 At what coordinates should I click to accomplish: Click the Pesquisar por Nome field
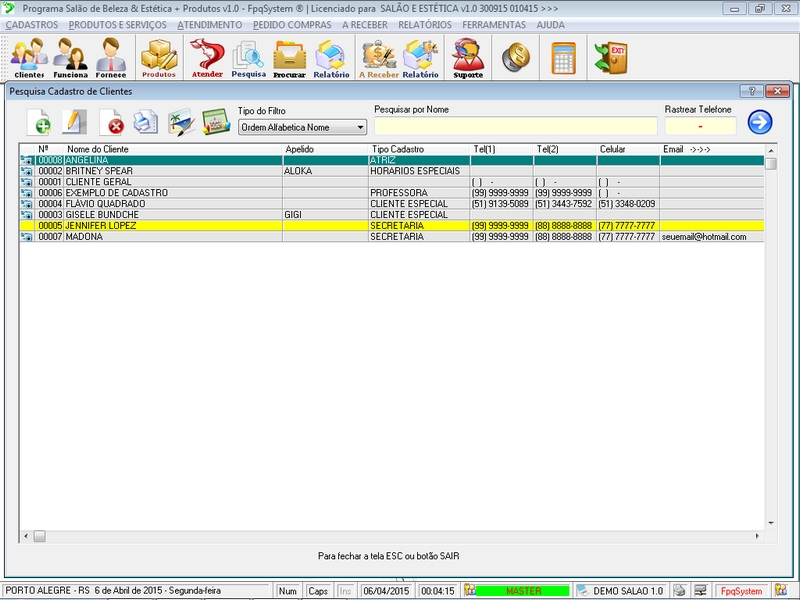515,126
